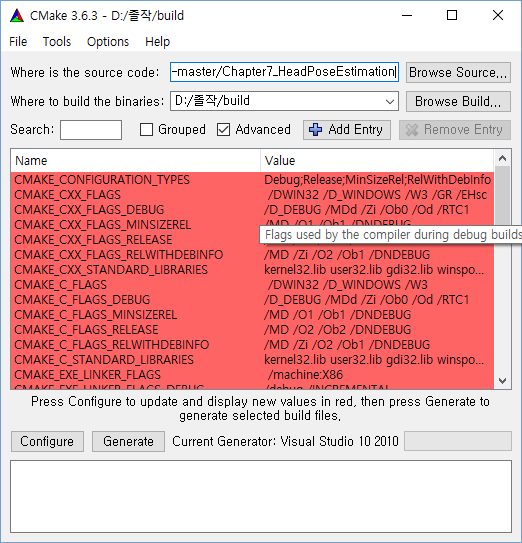Maximize the CMake window
522x543 pixels.
(452, 15)
